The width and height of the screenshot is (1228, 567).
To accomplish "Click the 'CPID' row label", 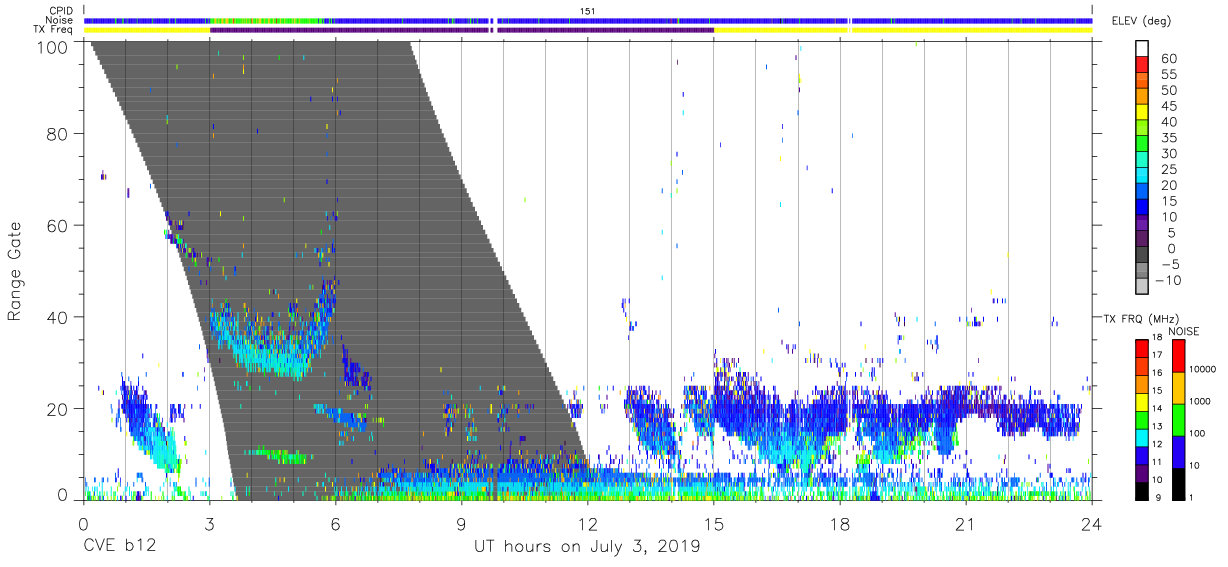I will [x=62, y=10].
